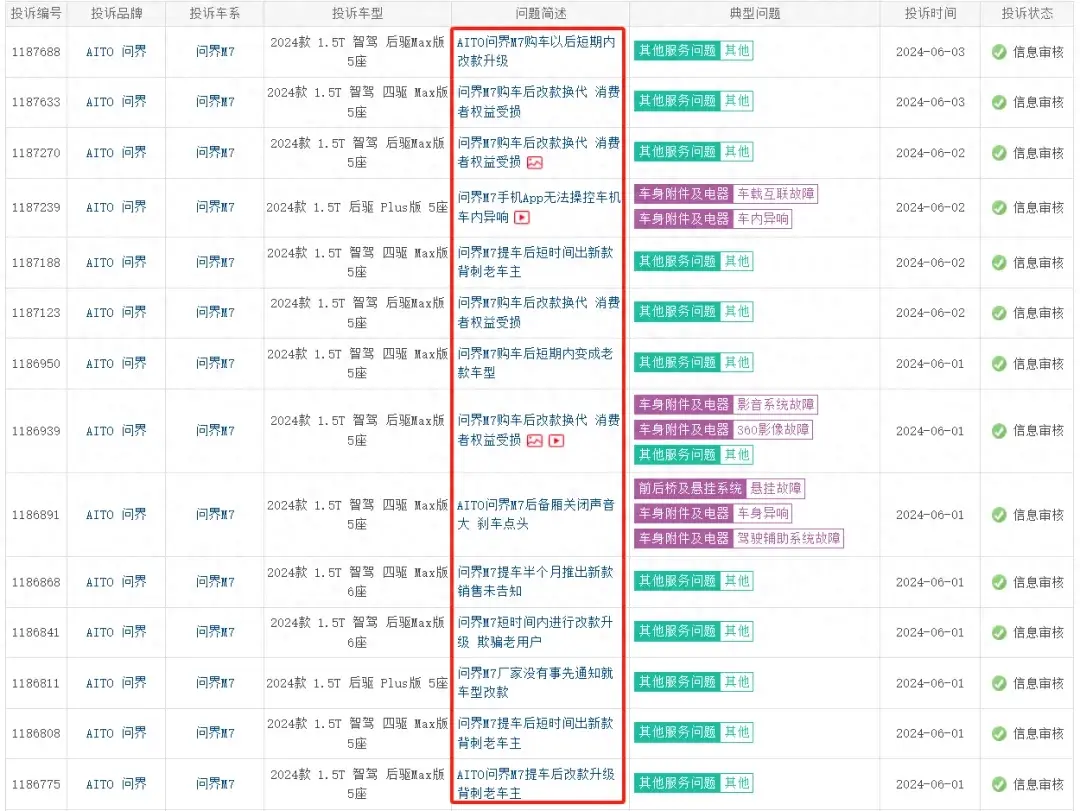Click the image icon in complaint 1187270's description
The width and height of the screenshot is (1080, 811).
534,163
